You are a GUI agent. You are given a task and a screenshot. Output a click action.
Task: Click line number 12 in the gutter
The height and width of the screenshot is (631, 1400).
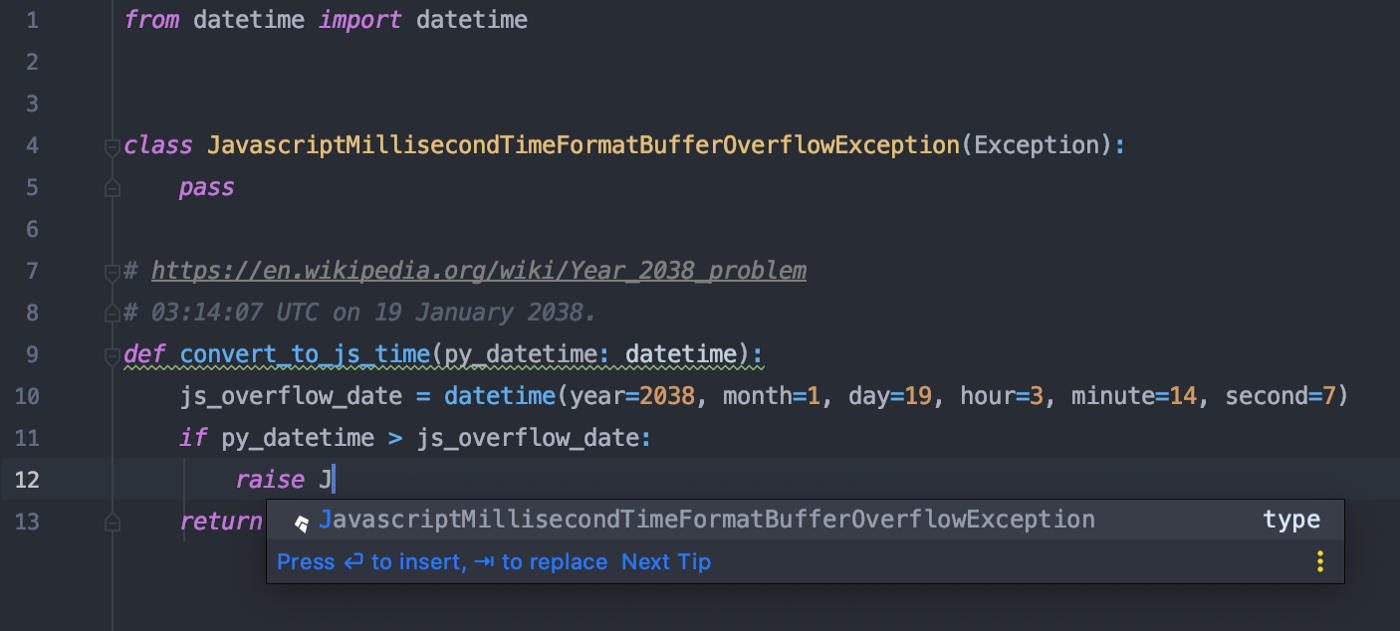pyautogui.click(x=27, y=480)
